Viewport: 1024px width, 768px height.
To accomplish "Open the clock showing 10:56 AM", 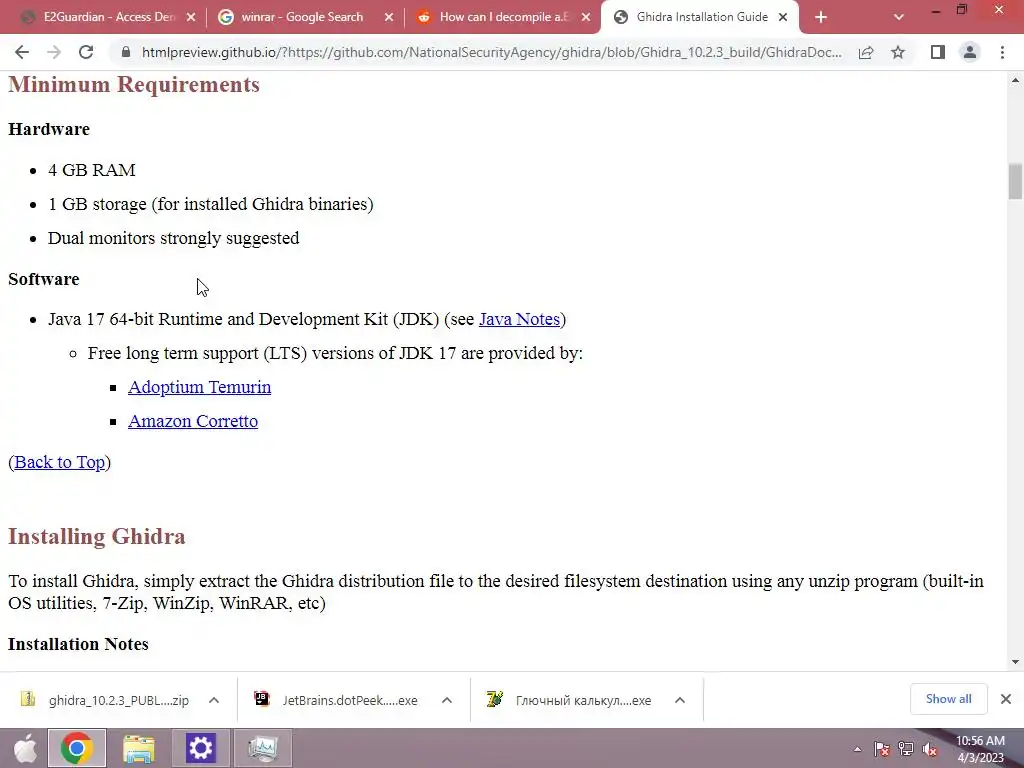I will [980, 749].
